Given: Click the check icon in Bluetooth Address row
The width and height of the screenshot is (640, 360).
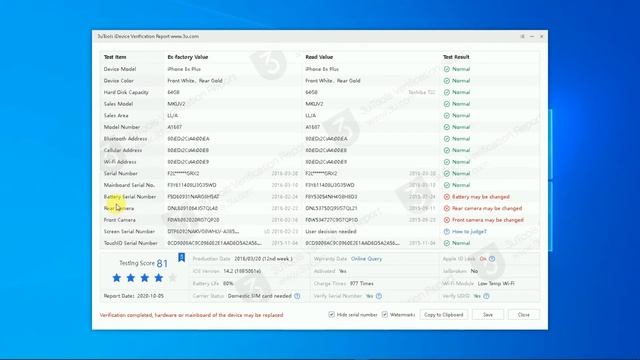Looking at the screenshot, I should click(x=447, y=139).
